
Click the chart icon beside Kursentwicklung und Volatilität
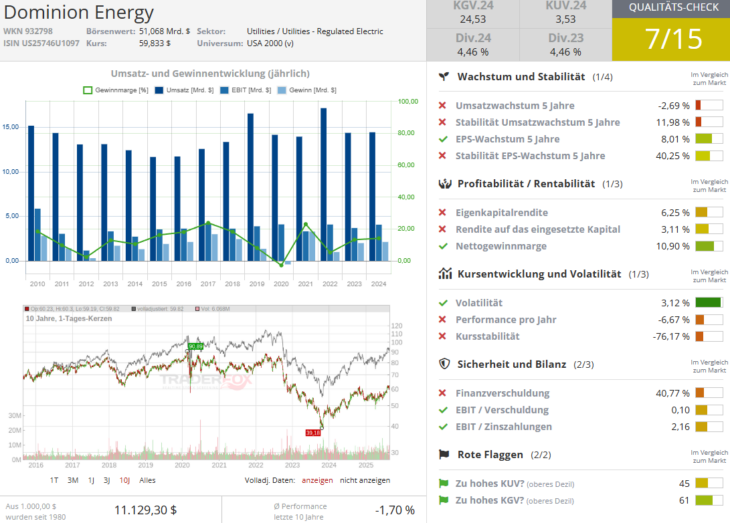coord(445,274)
